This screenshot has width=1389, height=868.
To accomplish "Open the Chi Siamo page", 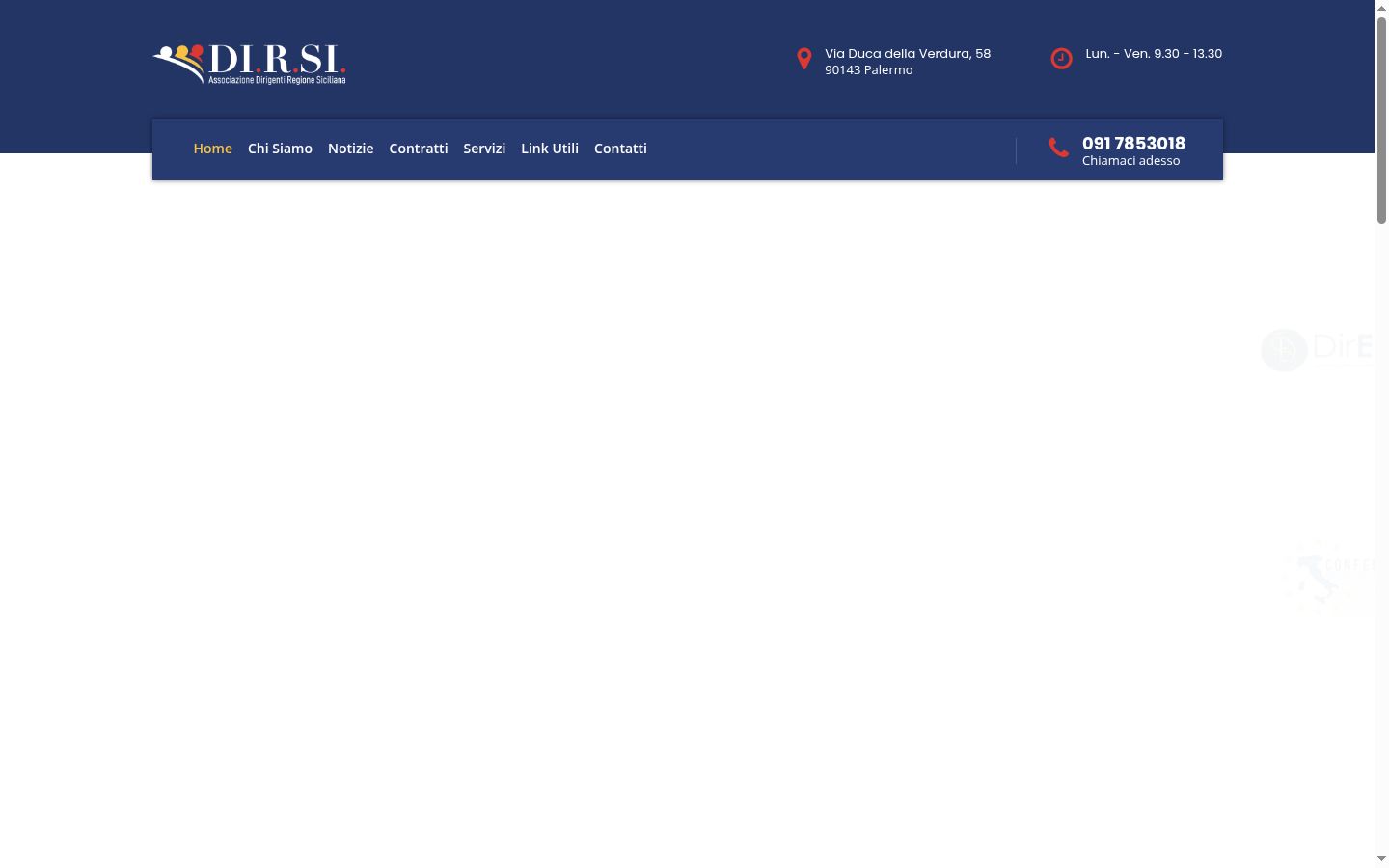I will [280, 149].
